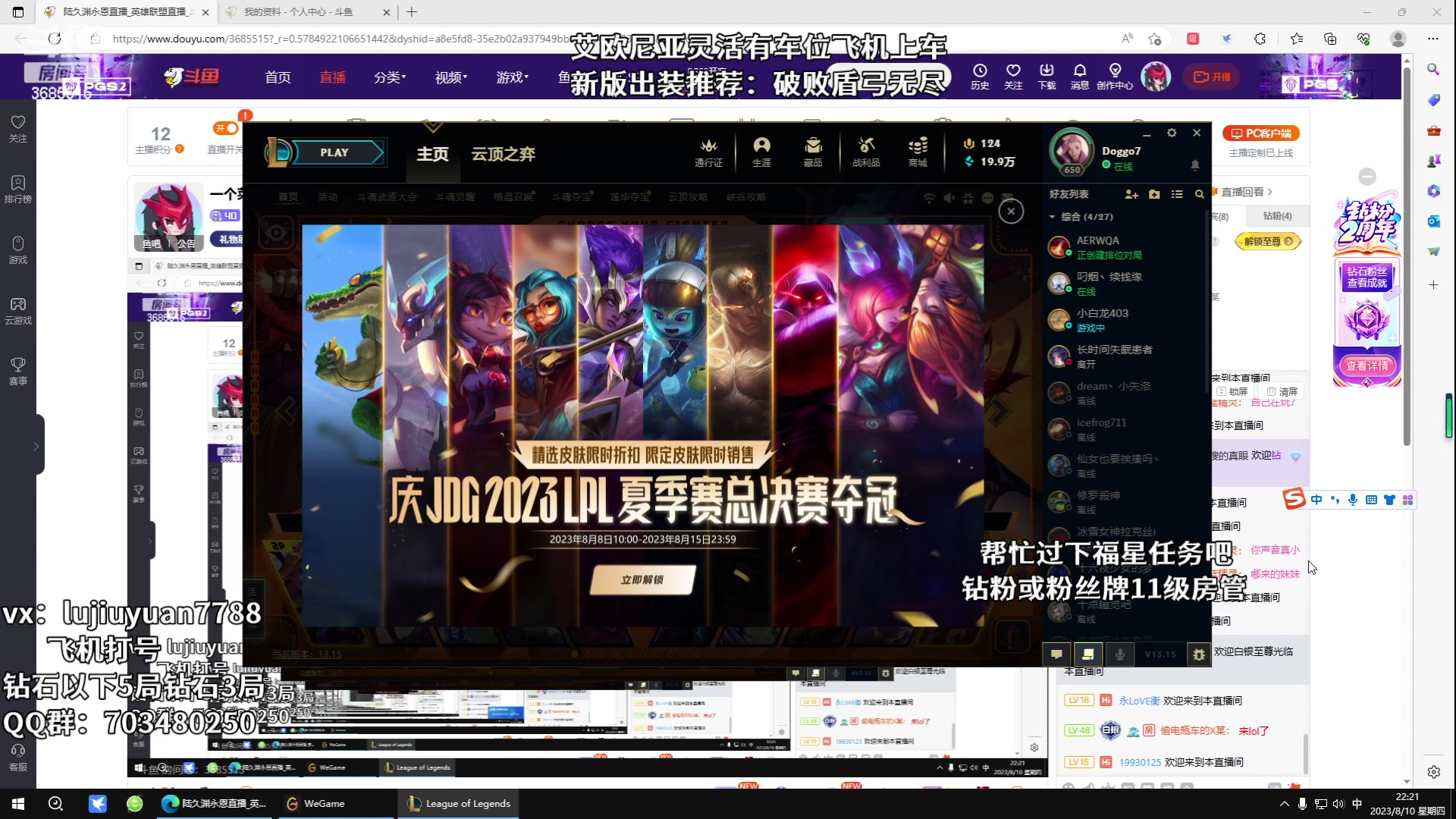Viewport: 1456px width, 819px height.
Task: Open Douyu 关注 heart icon in header
Action: [x=1013, y=77]
